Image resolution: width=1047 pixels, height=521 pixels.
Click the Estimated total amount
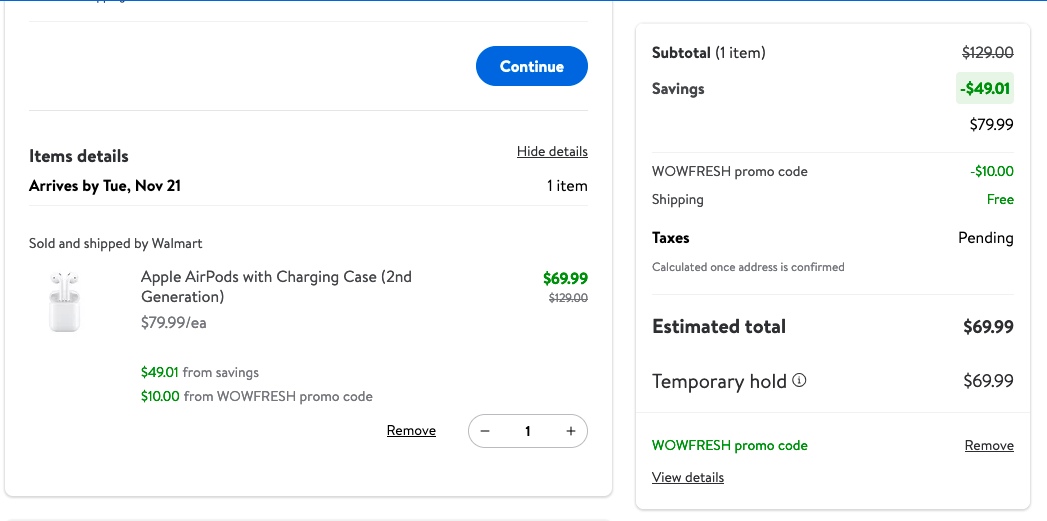click(988, 327)
